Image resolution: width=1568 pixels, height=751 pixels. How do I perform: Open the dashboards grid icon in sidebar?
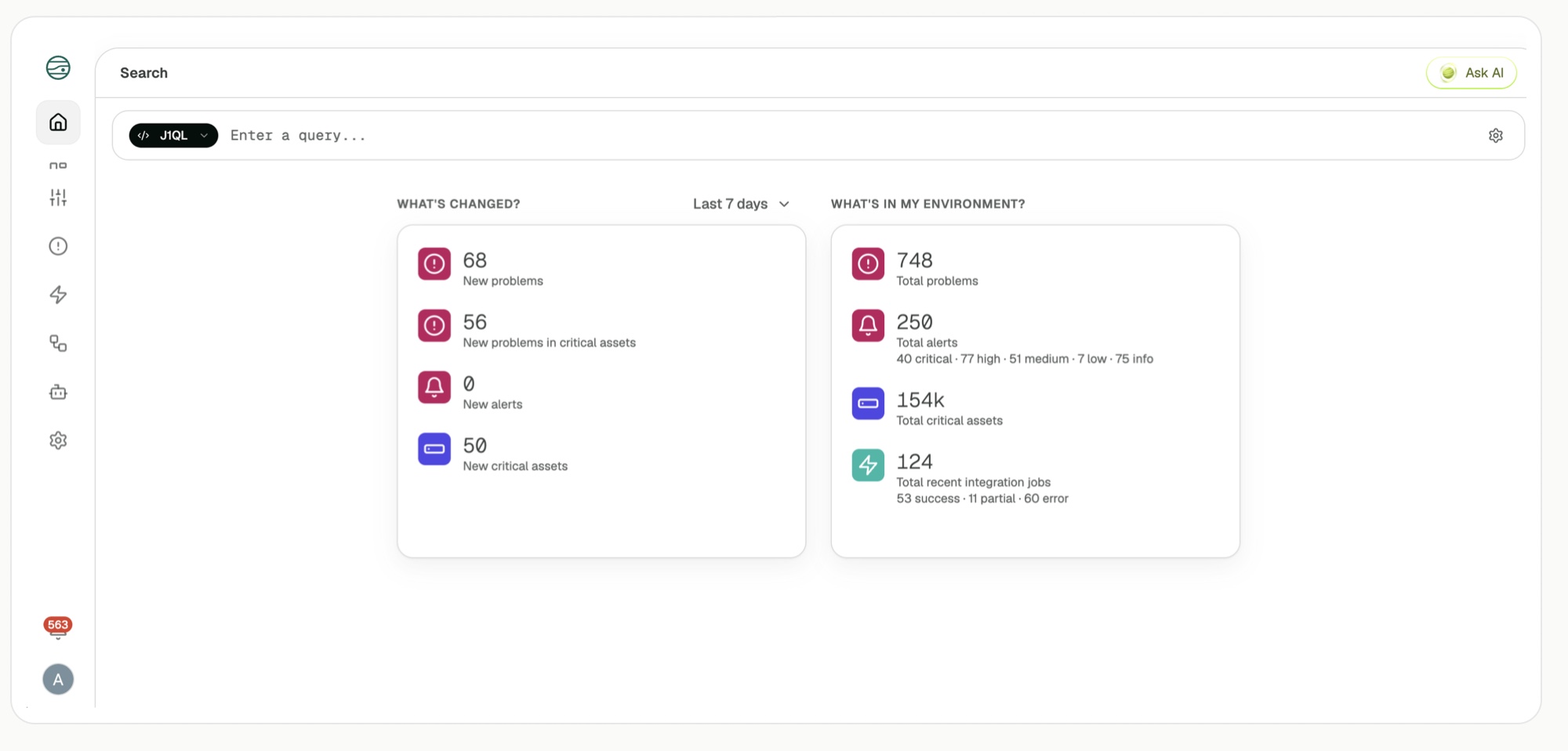[58, 165]
